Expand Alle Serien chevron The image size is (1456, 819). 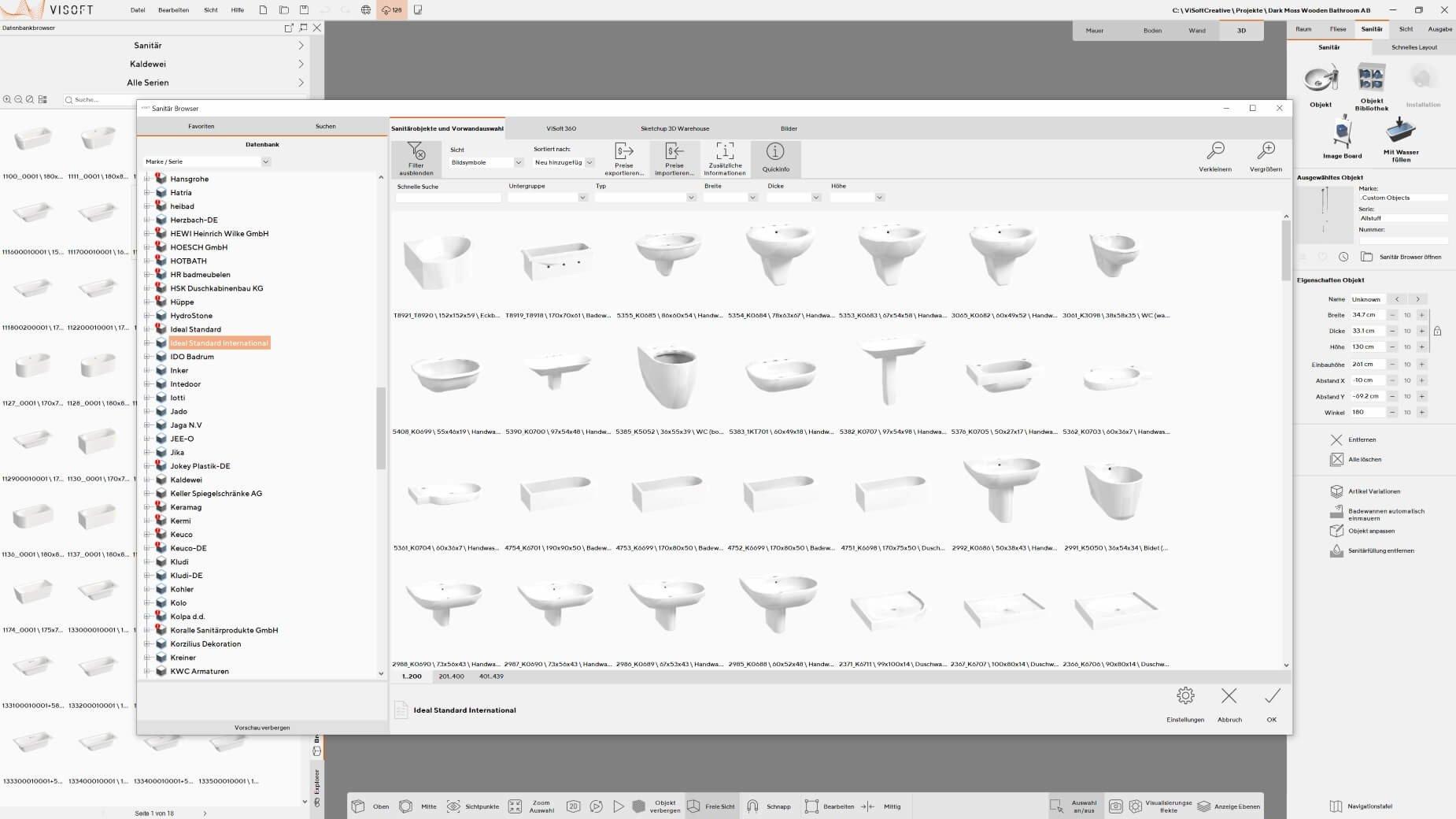pyautogui.click(x=301, y=83)
